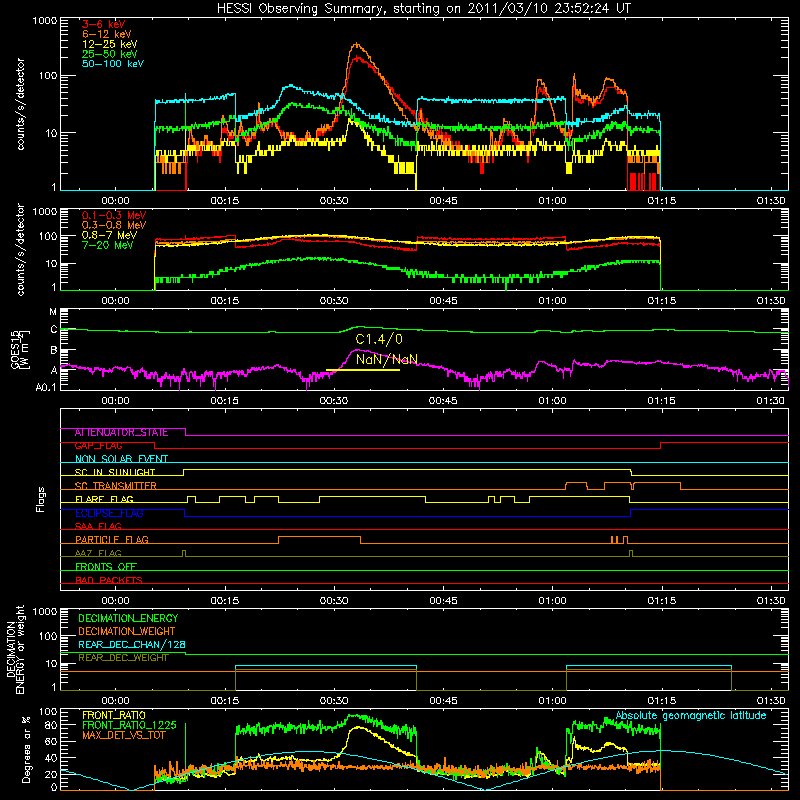Image resolution: width=800 pixels, height=800 pixels.
Task: Click the ECLIPSE_FLAG label
Action: click(x=109, y=513)
